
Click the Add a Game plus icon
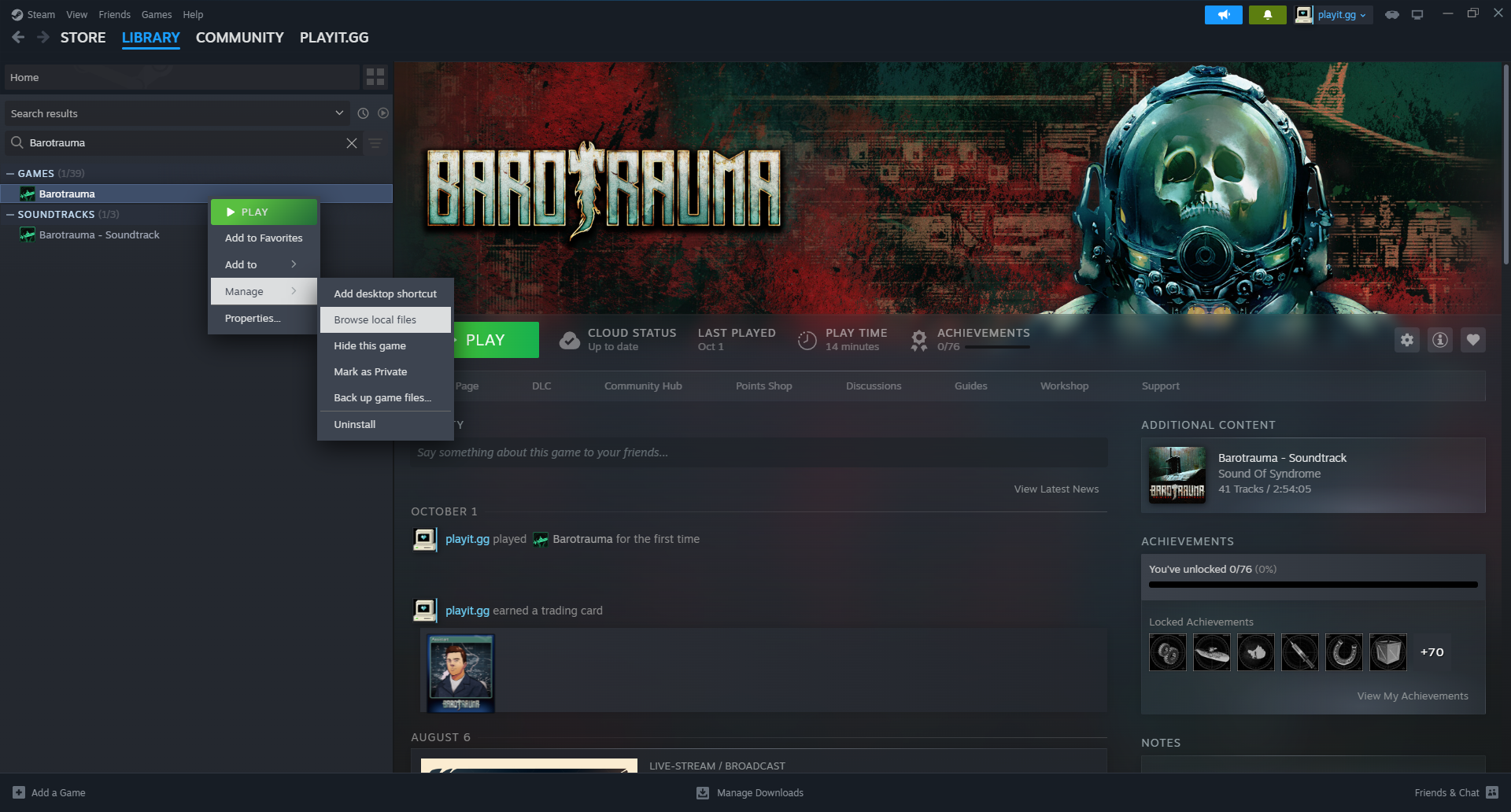19,792
